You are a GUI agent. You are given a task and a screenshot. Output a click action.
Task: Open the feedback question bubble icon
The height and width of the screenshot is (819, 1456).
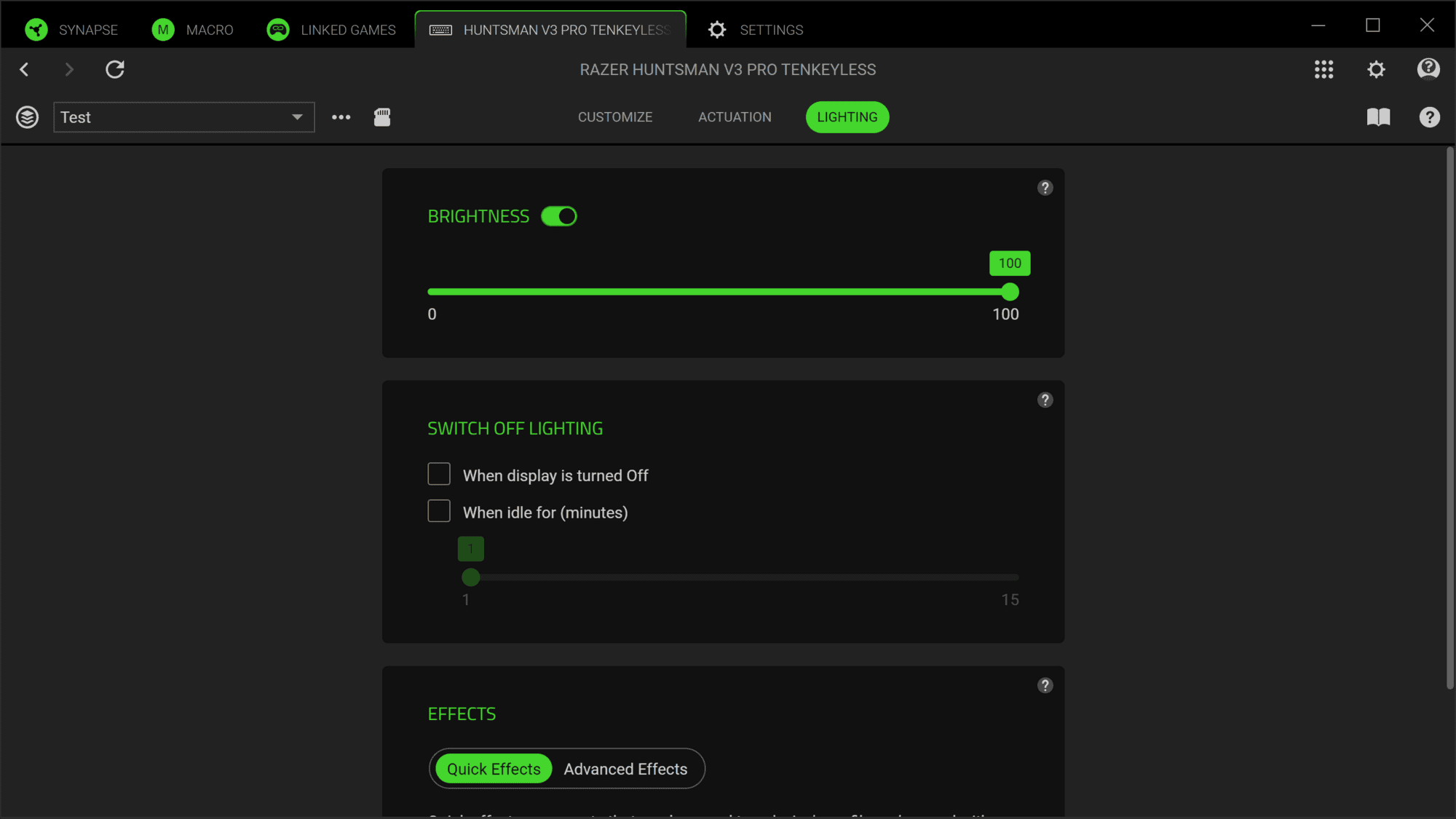(1428, 69)
